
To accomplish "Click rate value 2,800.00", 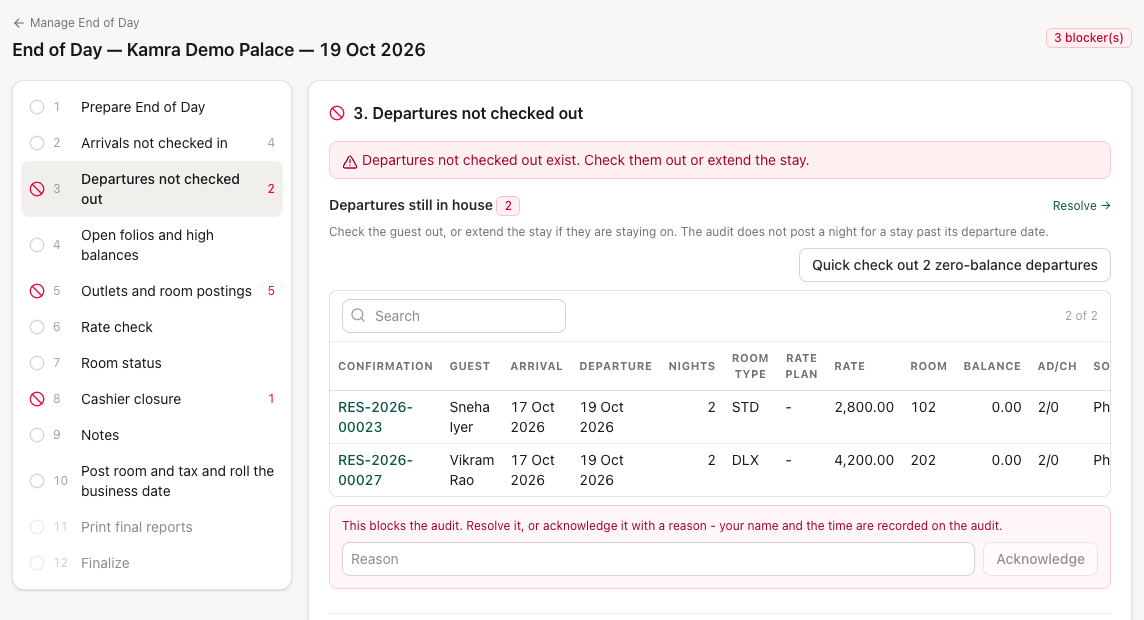I will click(864, 407).
